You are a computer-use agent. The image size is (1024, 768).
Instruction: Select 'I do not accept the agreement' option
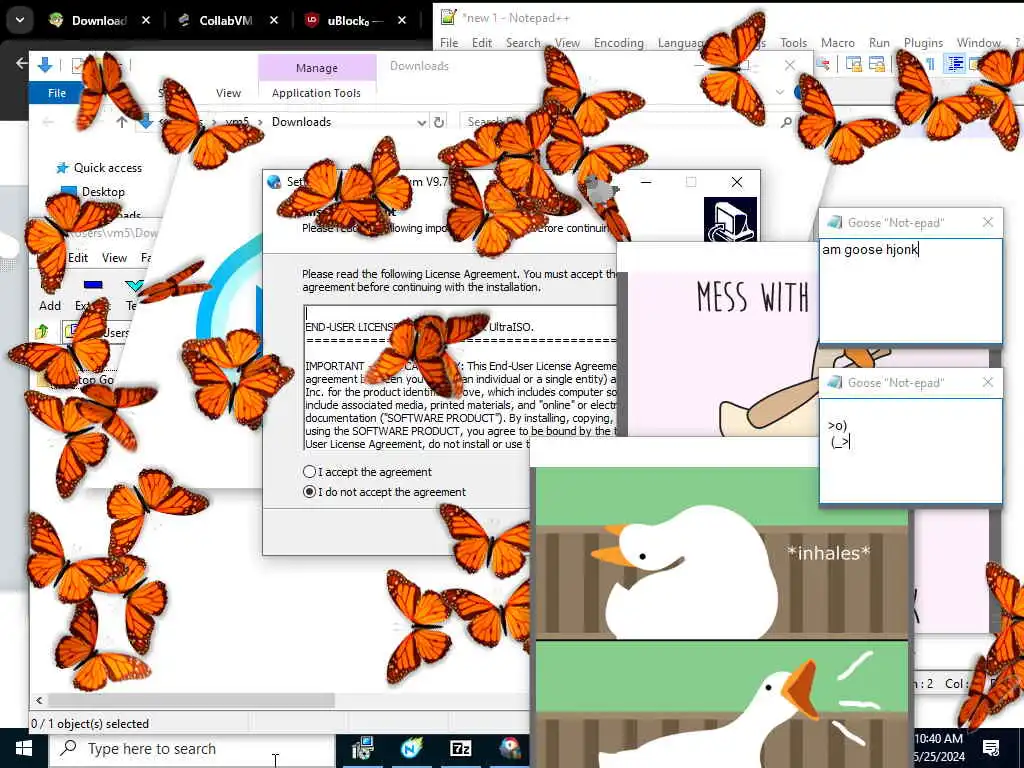tap(310, 492)
